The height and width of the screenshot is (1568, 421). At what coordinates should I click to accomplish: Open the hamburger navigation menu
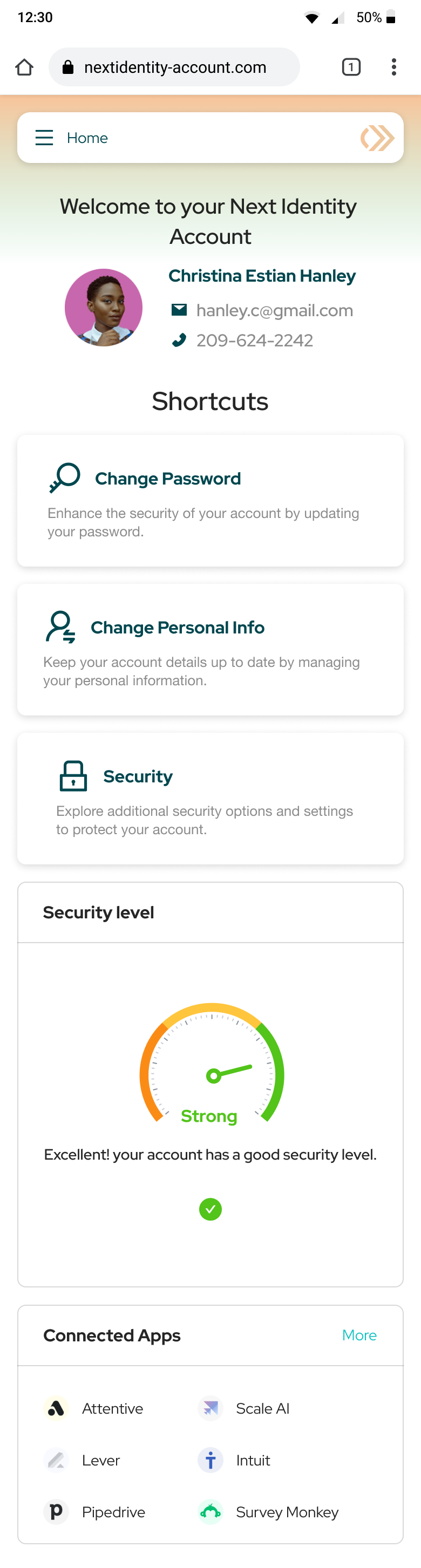44,138
